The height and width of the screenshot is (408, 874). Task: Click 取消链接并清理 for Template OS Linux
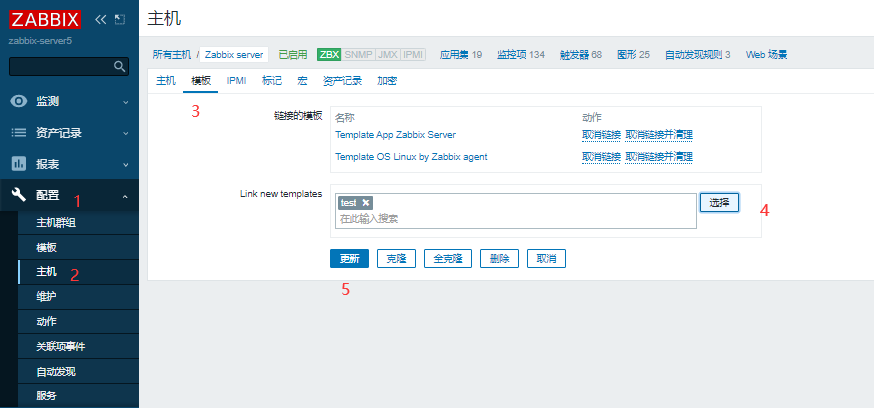click(x=659, y=157)
